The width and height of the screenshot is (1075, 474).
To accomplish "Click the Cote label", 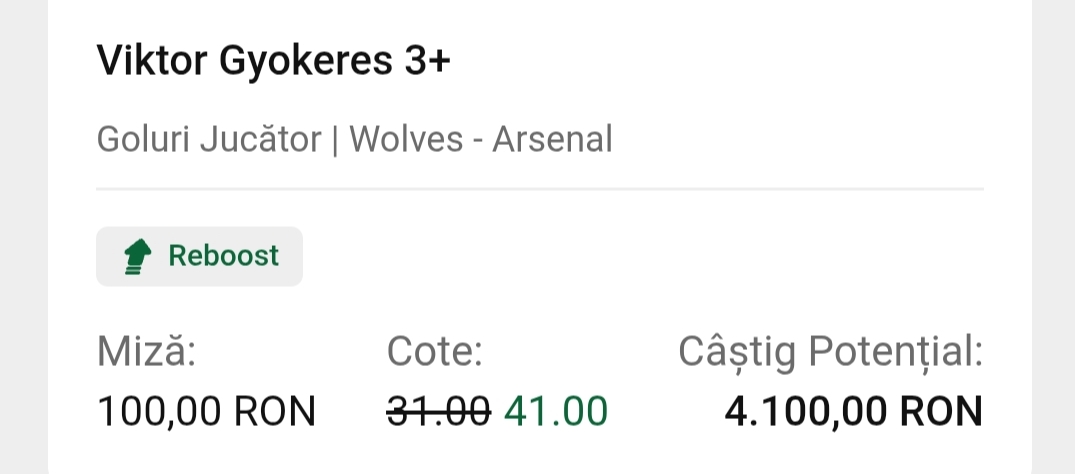I will (x=435, y=351).
